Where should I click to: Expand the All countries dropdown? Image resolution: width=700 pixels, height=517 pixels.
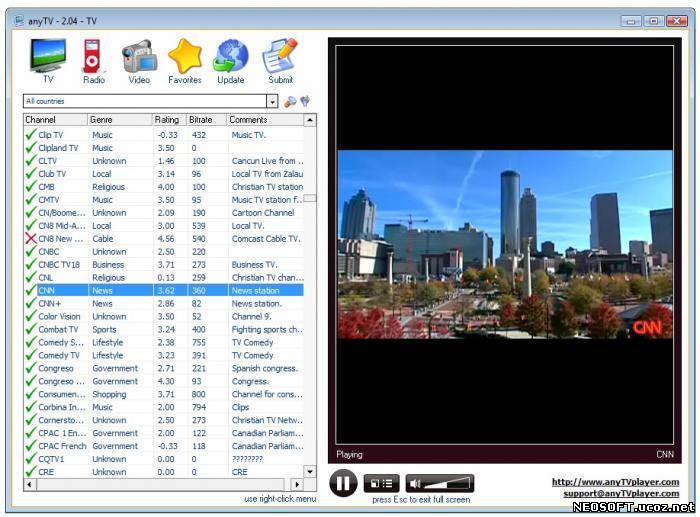point(272,102)
